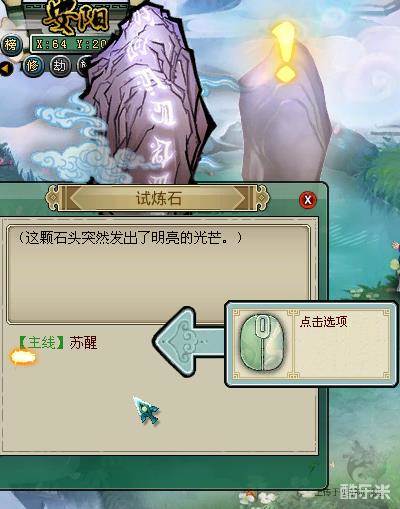Click the yellow exclamation quest marker
The height and width of the screenshot is (509, 400).
click(284, 51)
